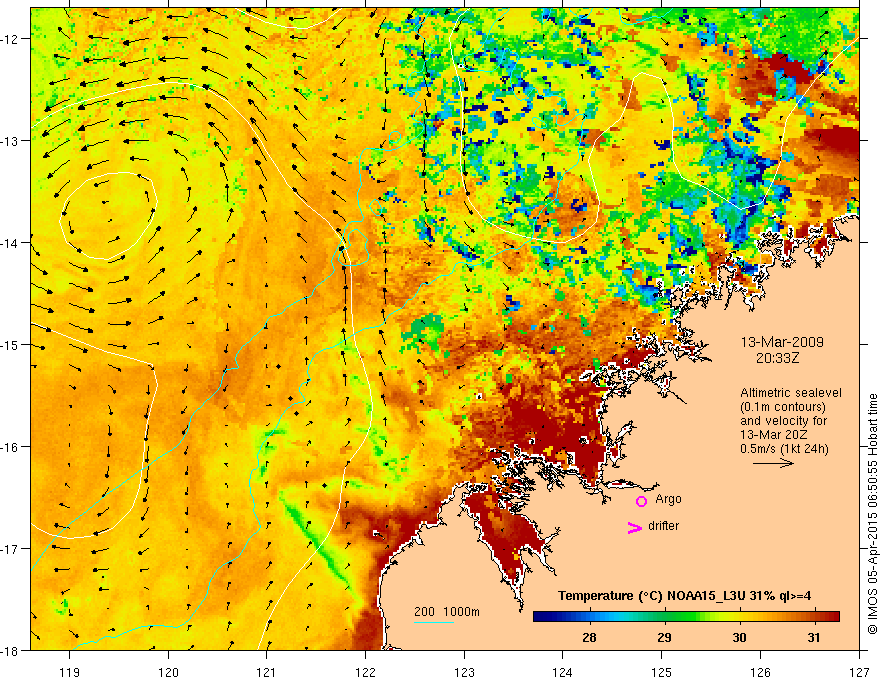Click the longitude axis label 119
This screenshot has height=680, width=880.
point(70,672)
